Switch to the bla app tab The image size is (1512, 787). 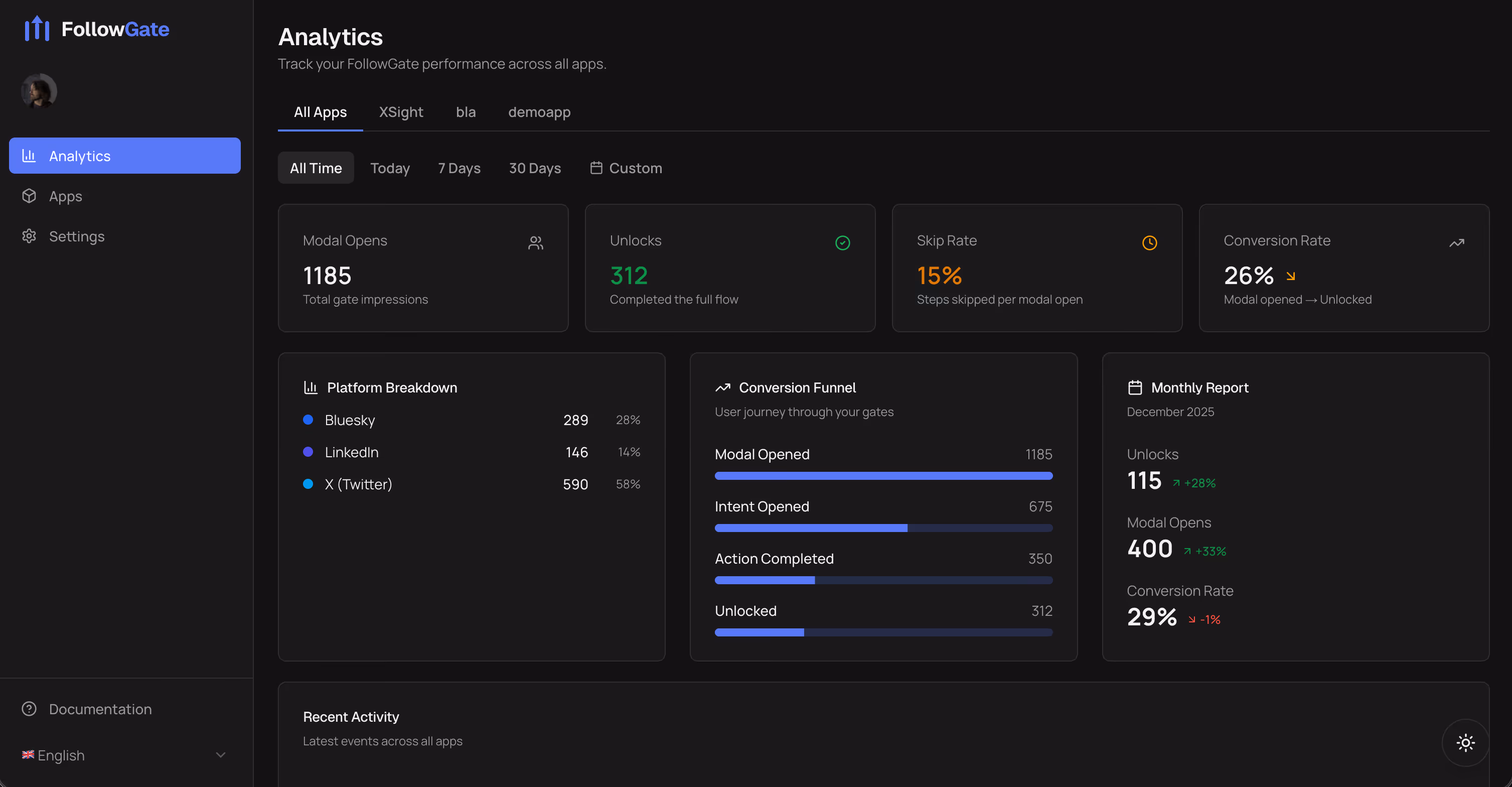click(466, 112)
